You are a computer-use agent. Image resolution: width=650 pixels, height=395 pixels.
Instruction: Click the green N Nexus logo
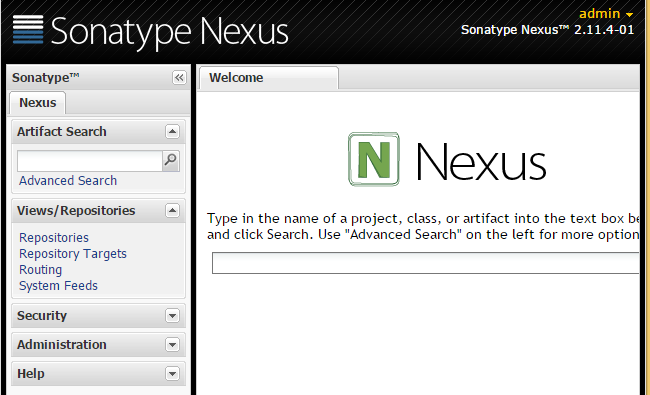[x=374, y=159]
